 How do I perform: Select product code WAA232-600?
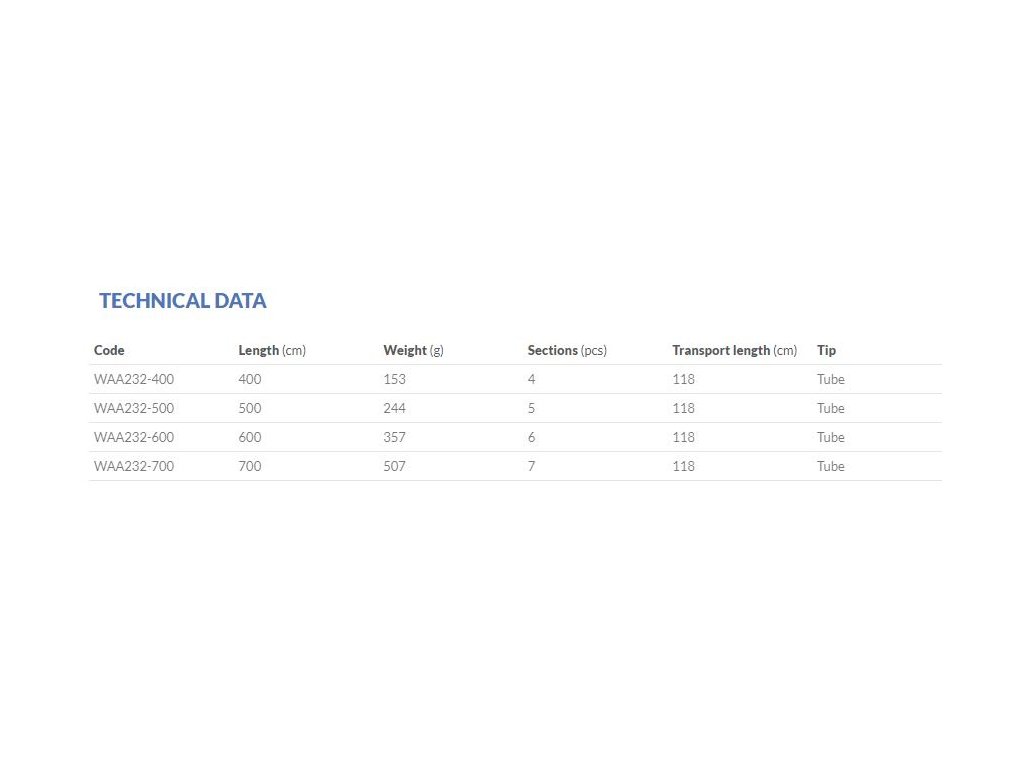tap(134, 437)
